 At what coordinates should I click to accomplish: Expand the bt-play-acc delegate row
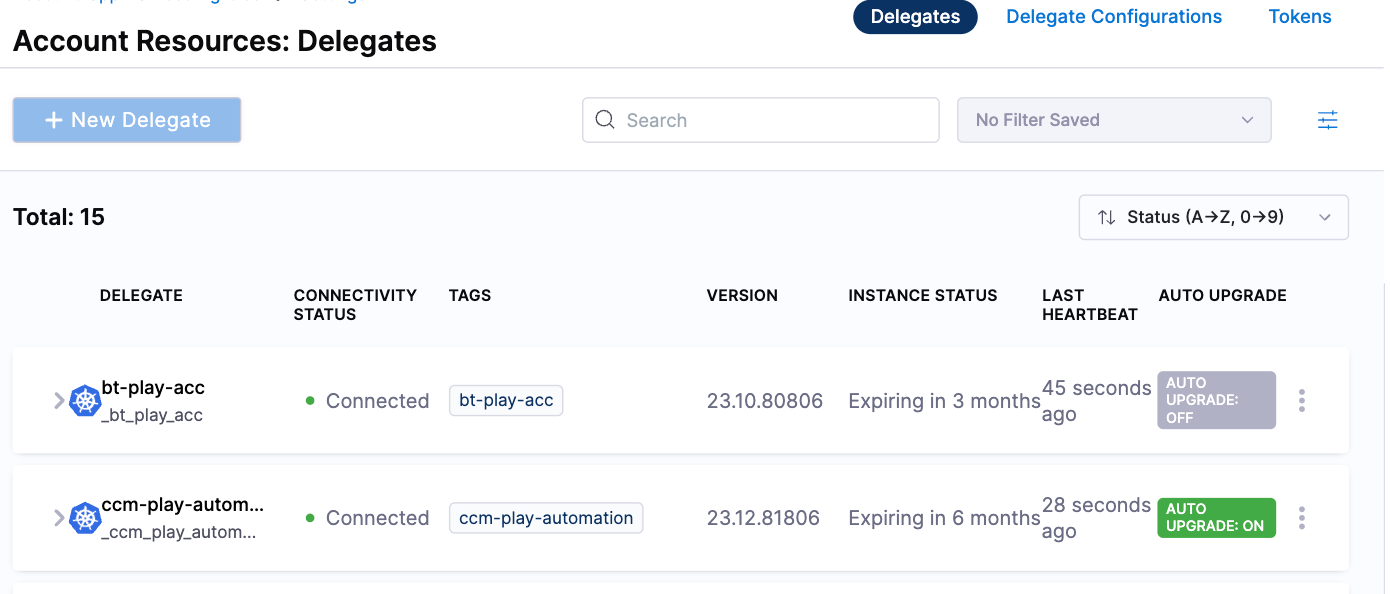click(59, 401)
